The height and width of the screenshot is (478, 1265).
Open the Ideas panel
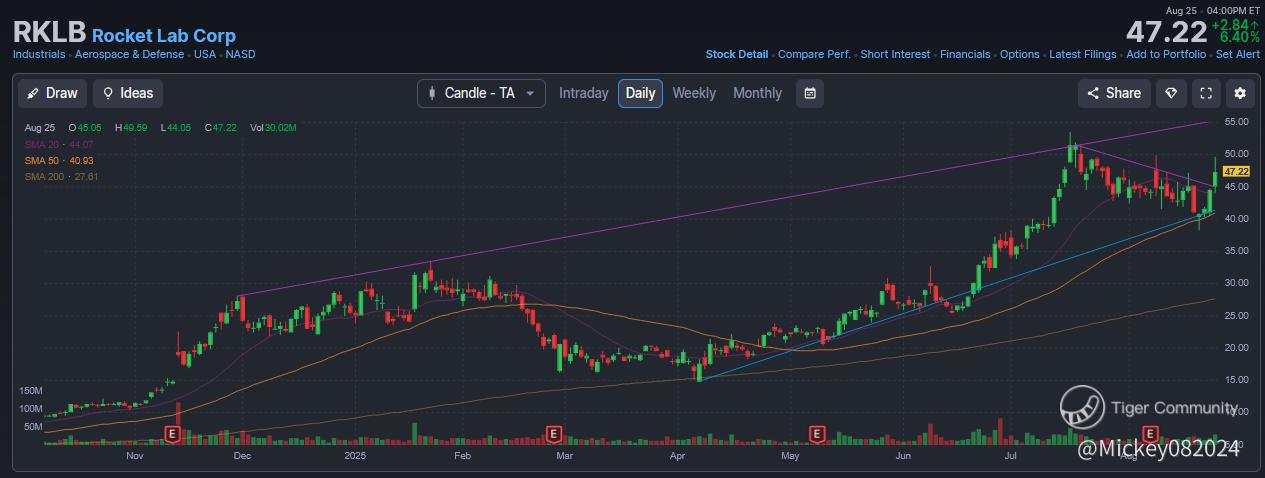point(128,93)
